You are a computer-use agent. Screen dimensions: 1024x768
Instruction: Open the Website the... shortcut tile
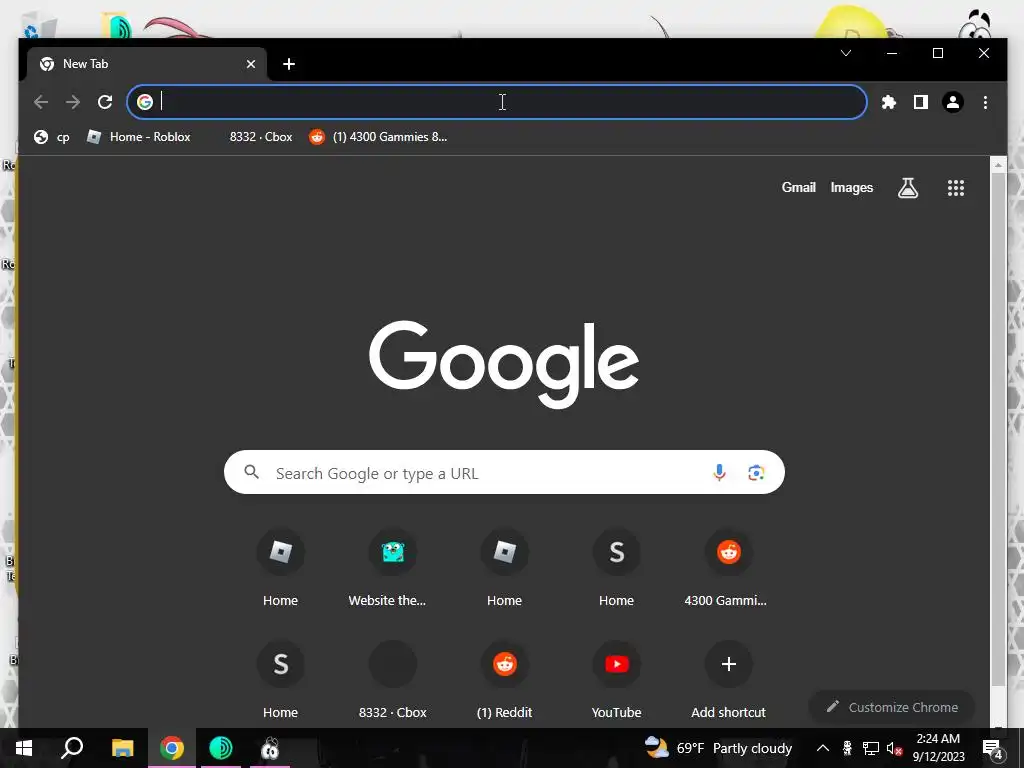[392, 568]
